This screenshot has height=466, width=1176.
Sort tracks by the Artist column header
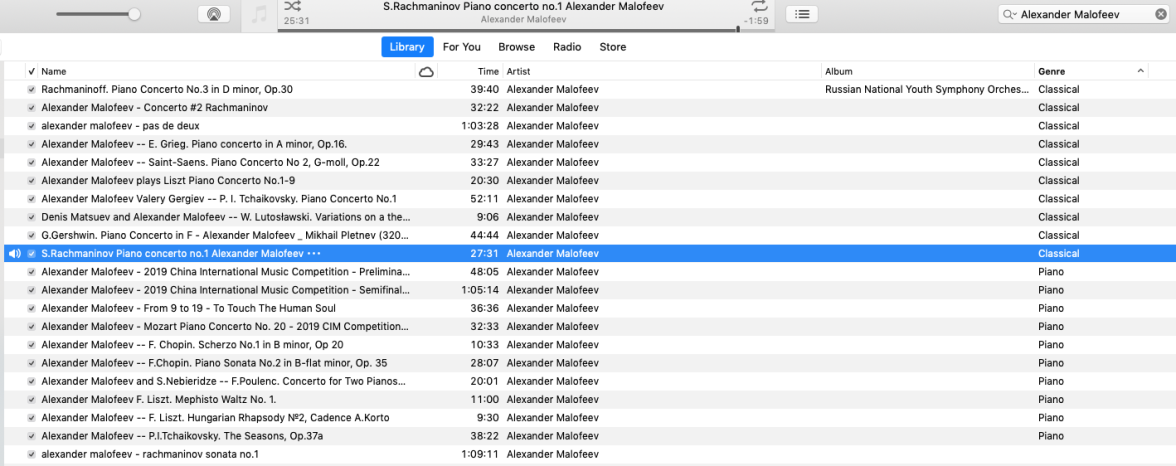[518, 72]
